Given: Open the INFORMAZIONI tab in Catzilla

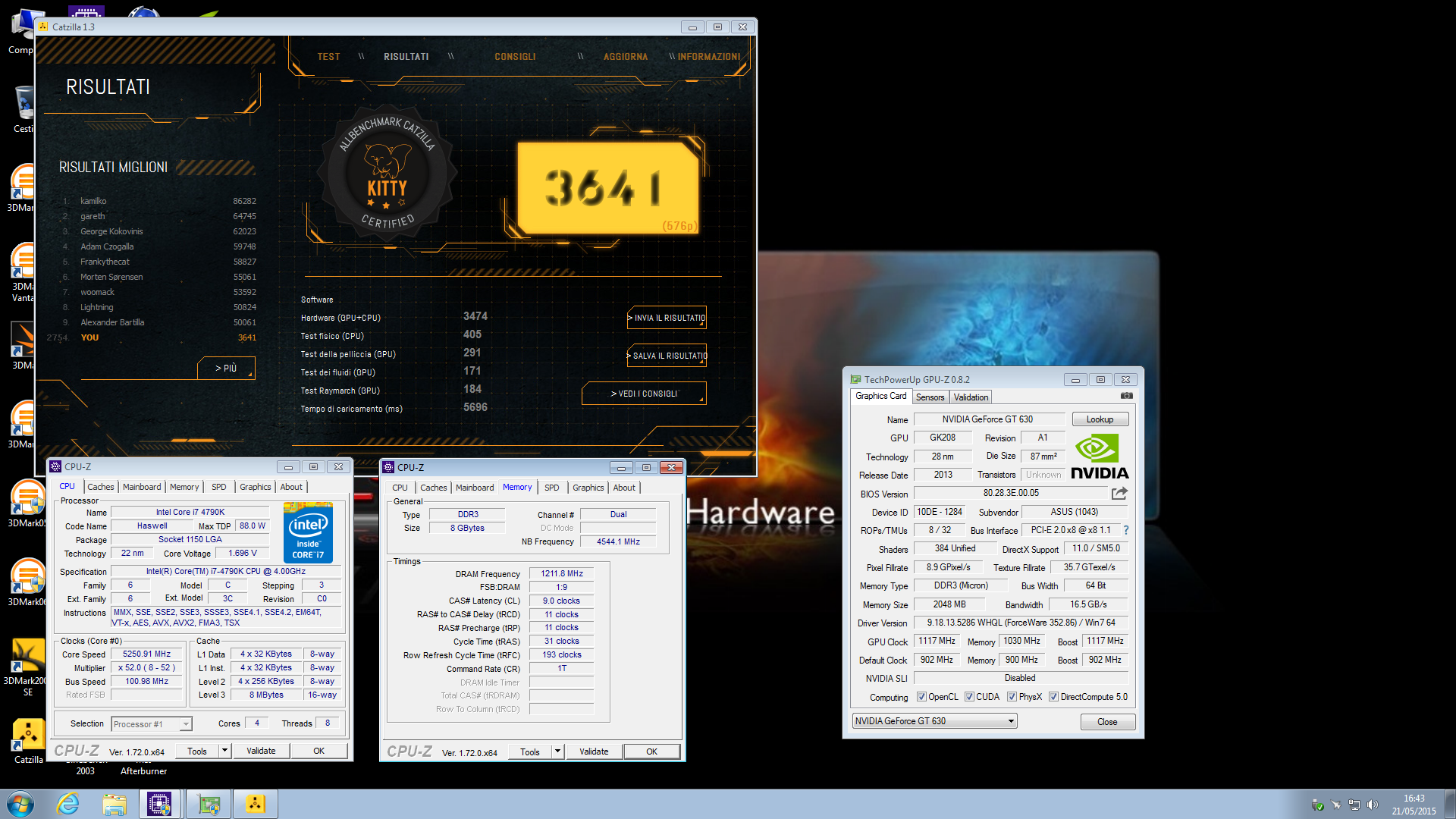Looking at the screenshot, I should point(708,57).
